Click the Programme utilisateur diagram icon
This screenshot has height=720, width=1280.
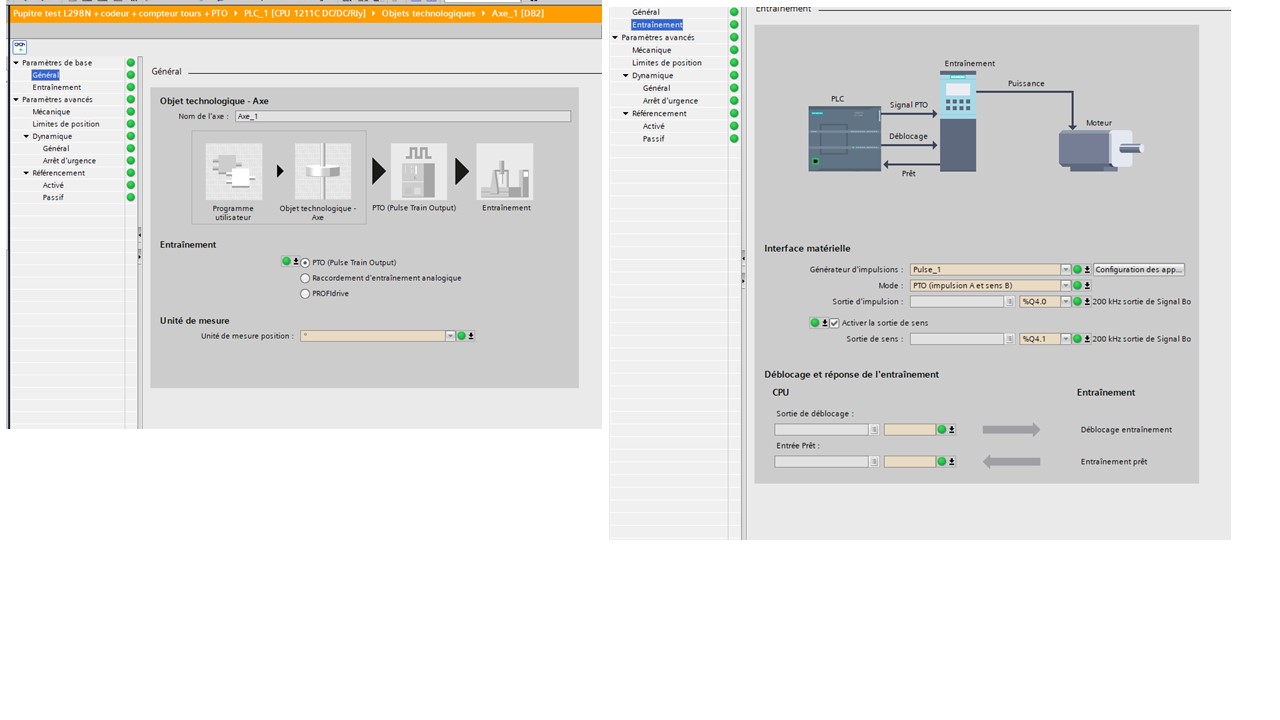233,172
